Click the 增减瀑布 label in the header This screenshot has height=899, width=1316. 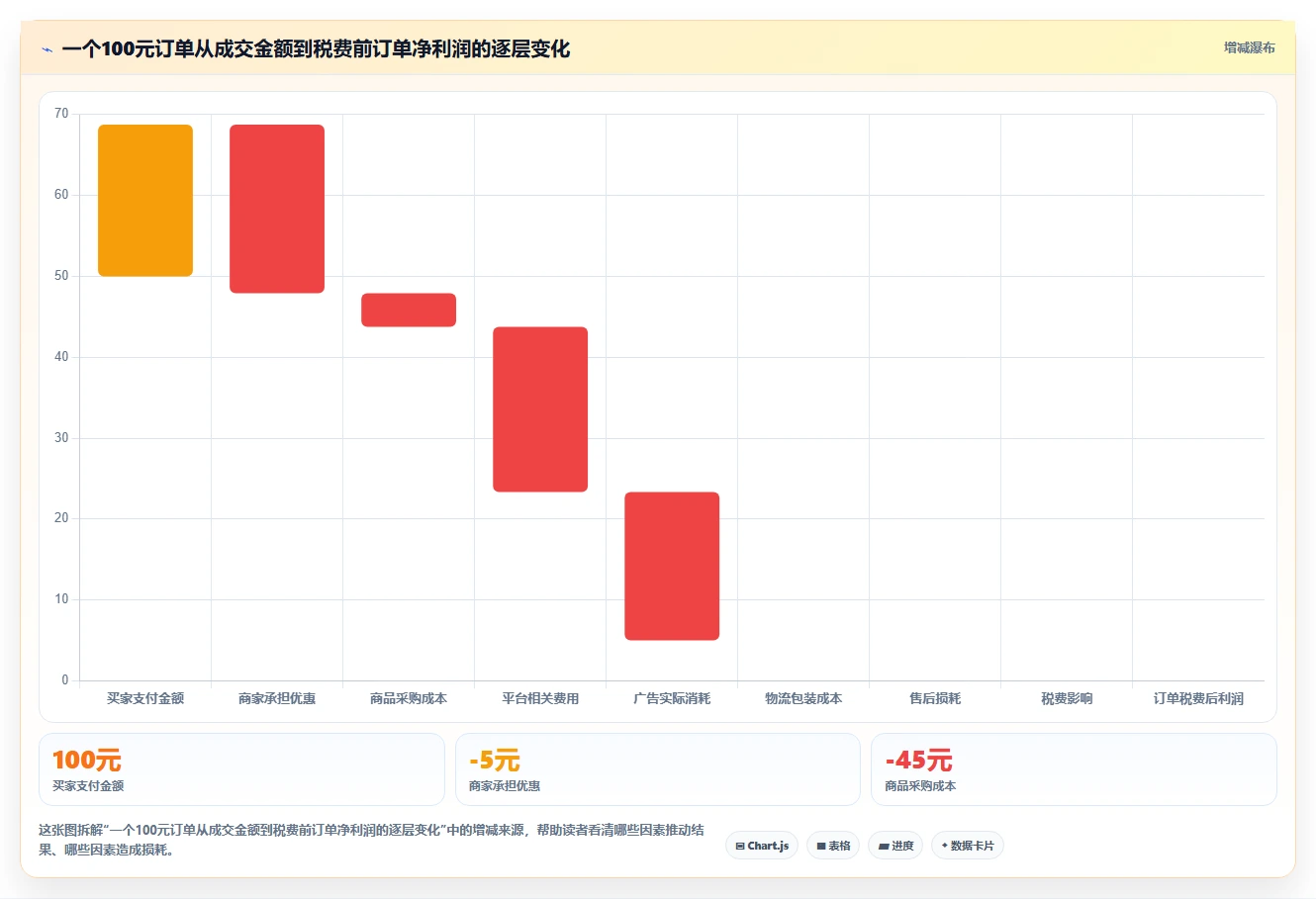(1249, 47)
